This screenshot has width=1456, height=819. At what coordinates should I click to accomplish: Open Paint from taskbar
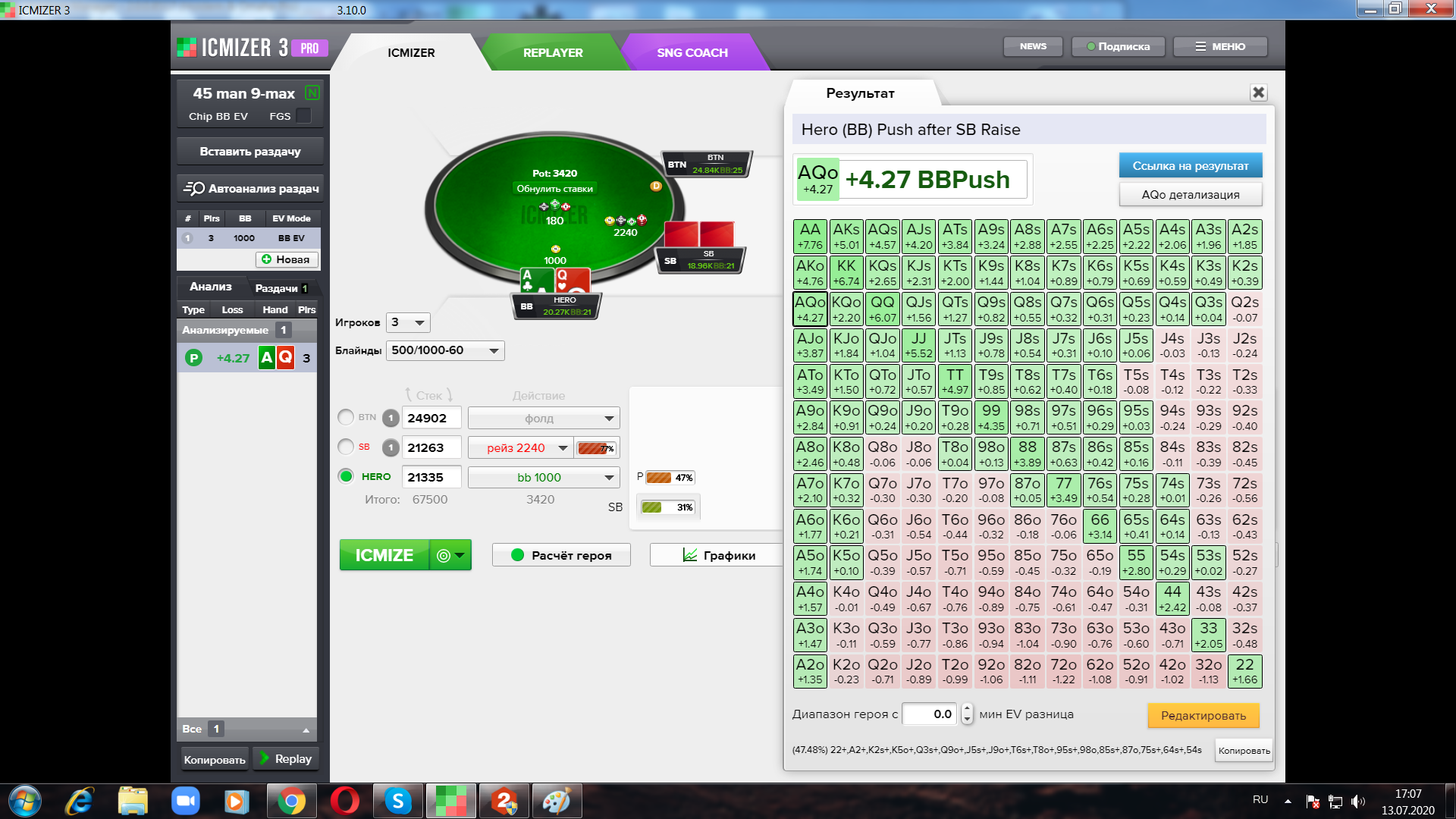[x=557, y=801]
